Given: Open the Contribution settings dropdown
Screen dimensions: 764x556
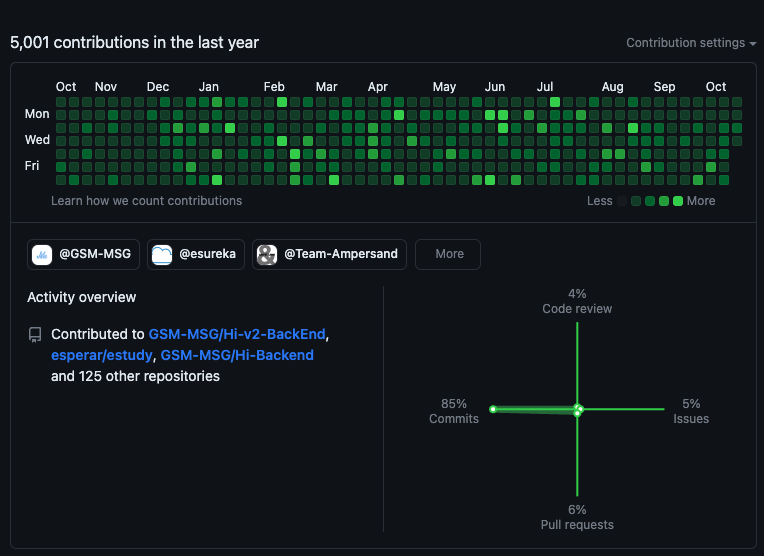Looking at the screenshot, I should tap(691, 43).
